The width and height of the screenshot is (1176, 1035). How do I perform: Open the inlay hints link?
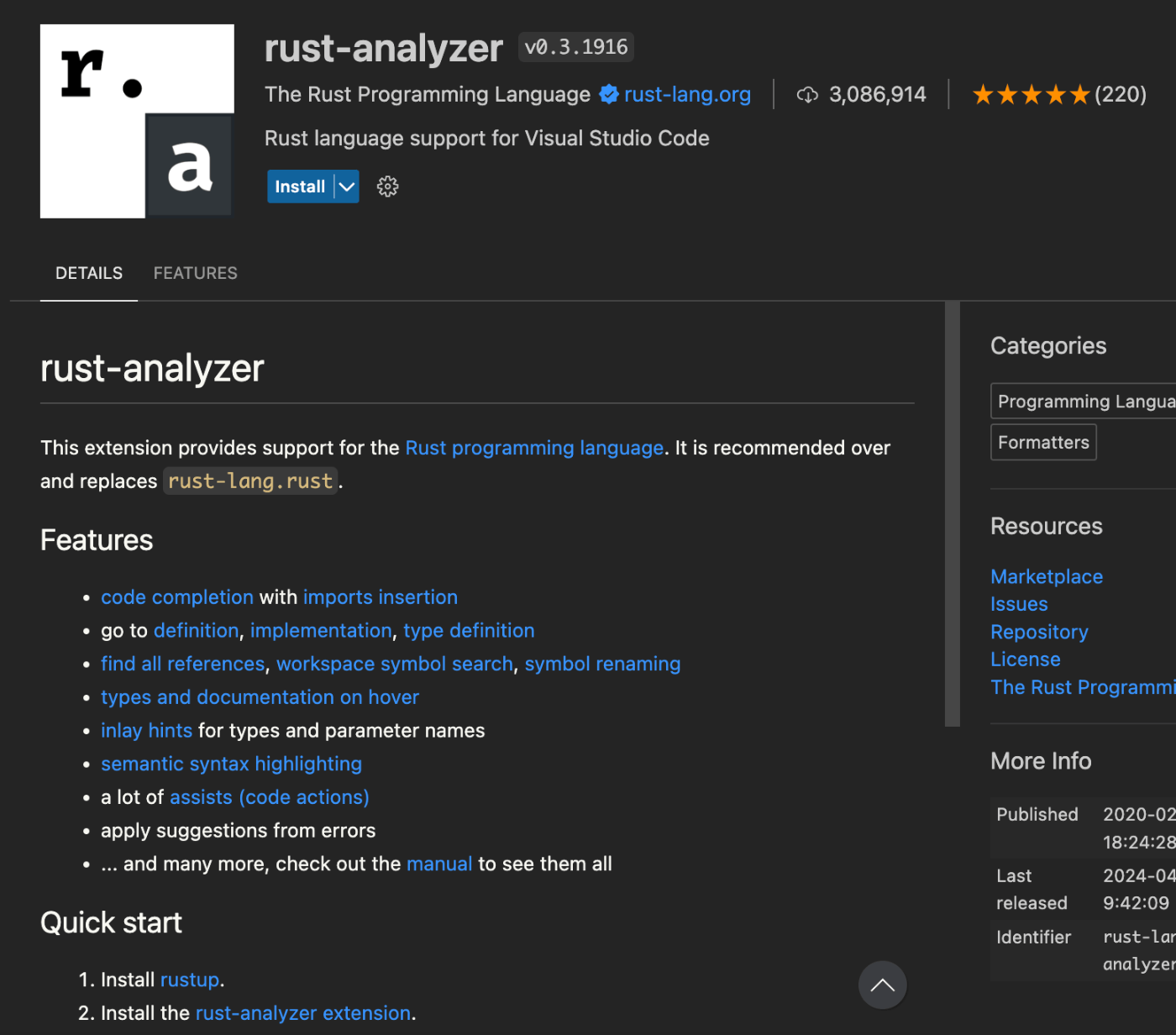coord(147,731)
